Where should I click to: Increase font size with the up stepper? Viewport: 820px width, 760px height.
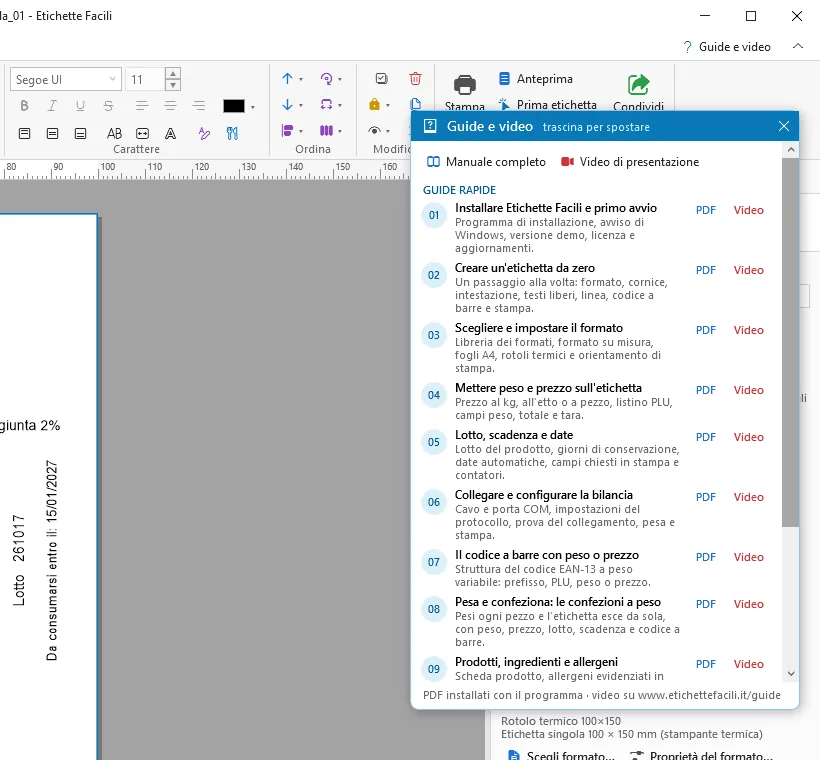click(173, 74)
